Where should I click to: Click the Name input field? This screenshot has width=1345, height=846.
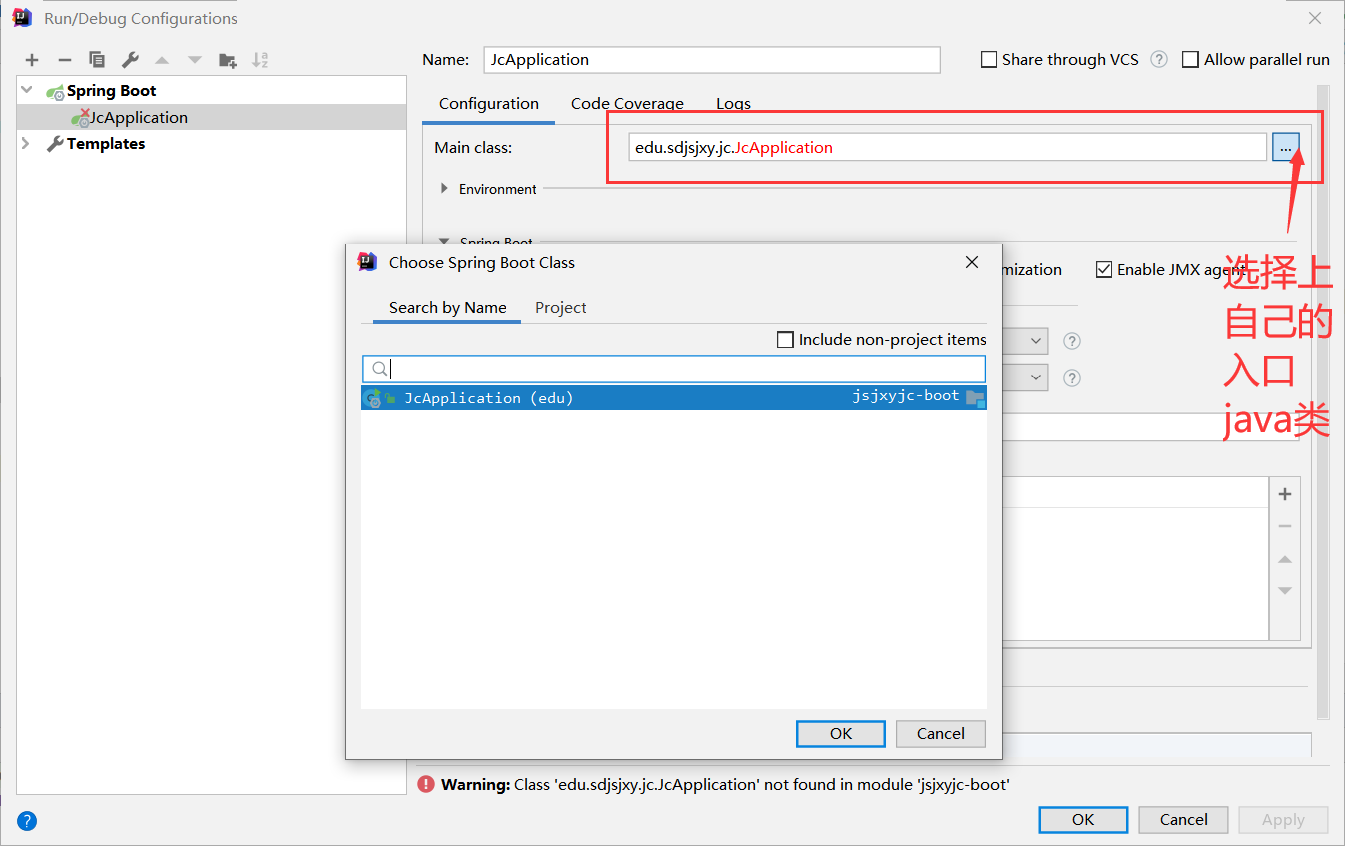(x=712, y=60)
